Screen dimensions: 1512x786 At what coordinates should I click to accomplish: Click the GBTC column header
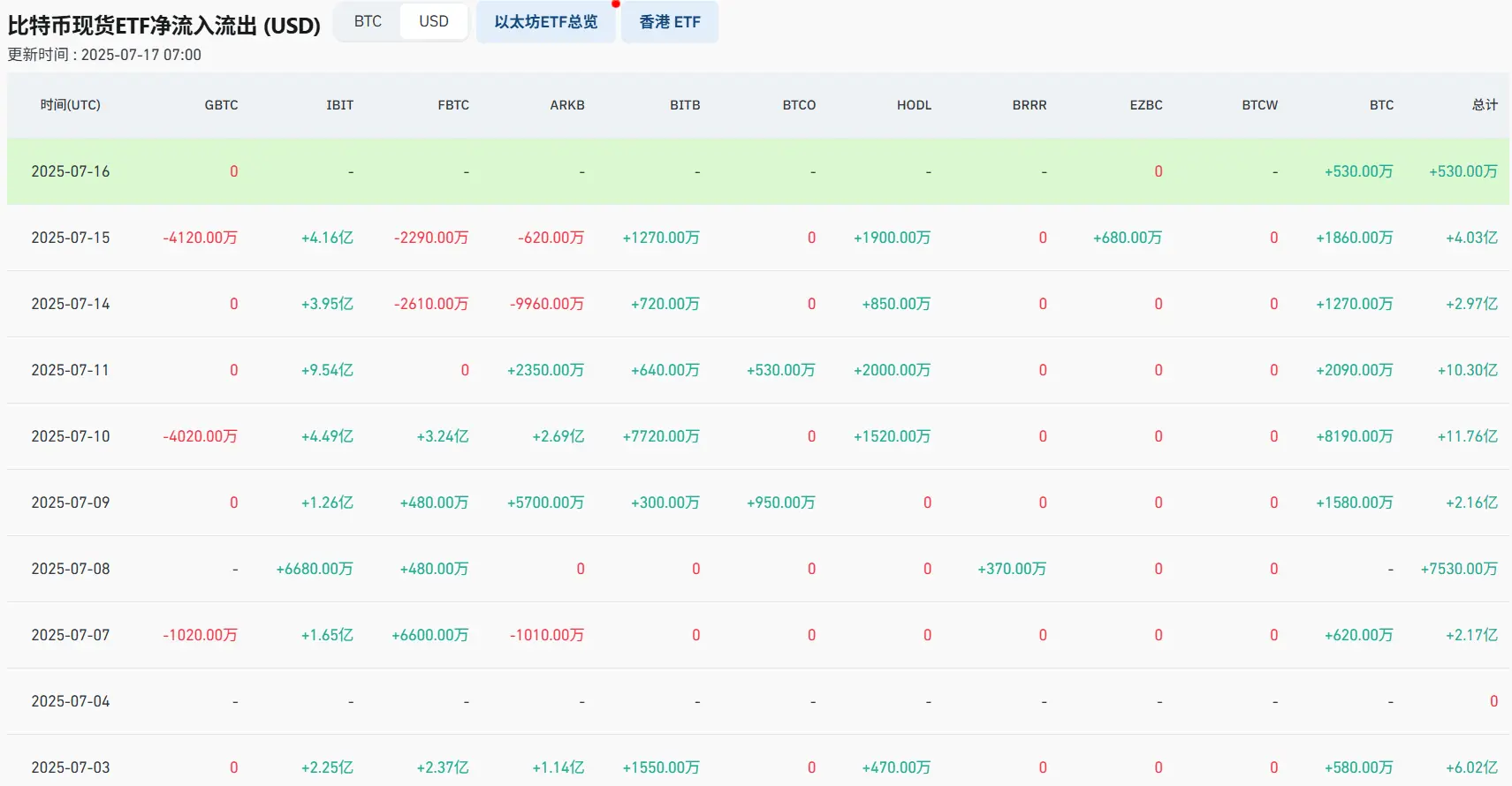pyautogui.click(x=222, y=105)
